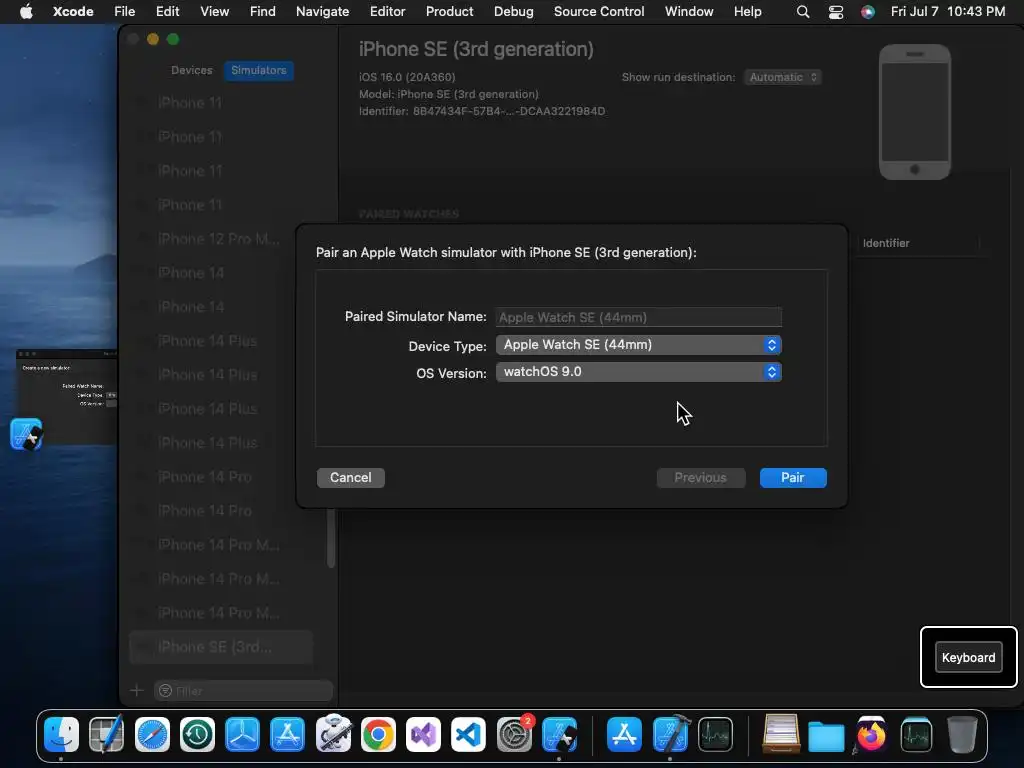Click the Pair button

coord(793,478)
